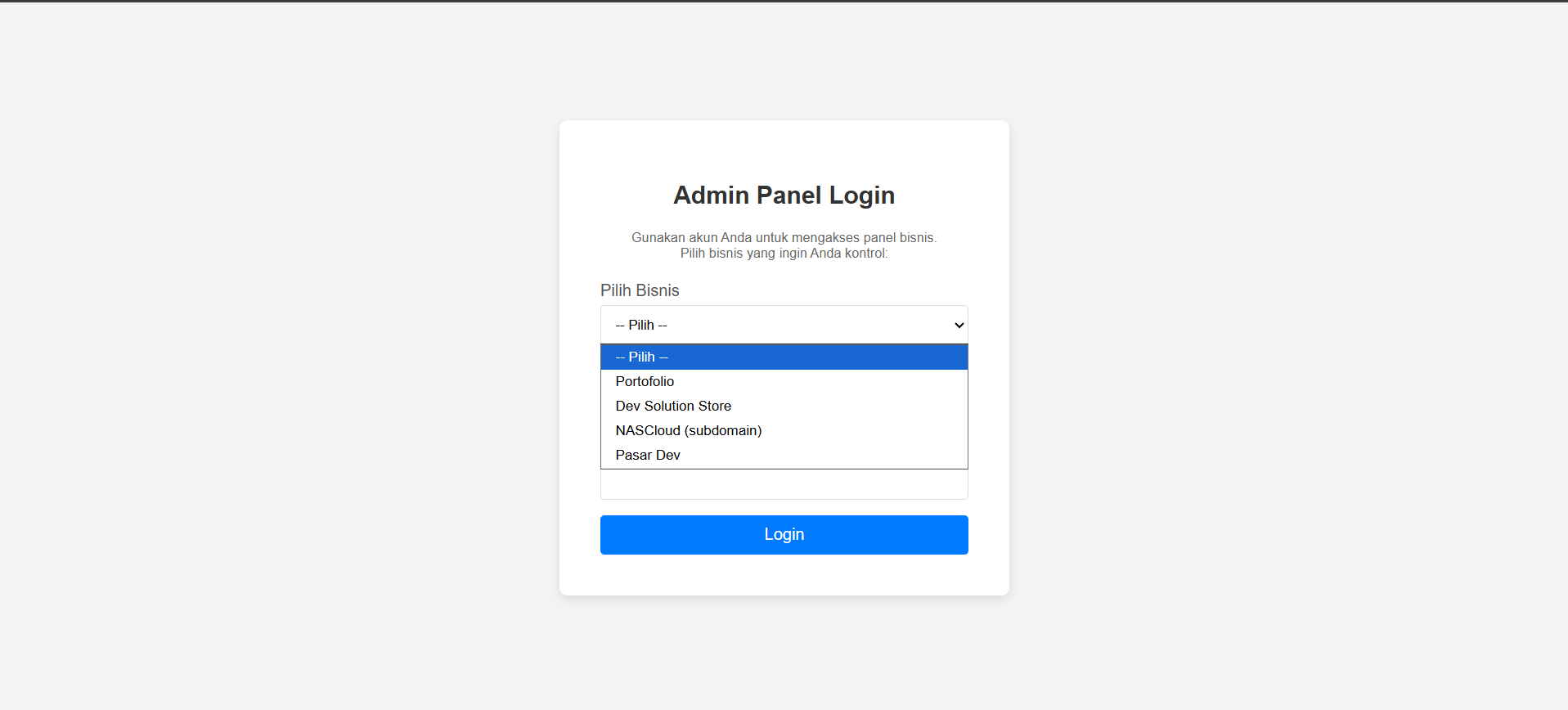Screen dimensions: 1568x710
Task: Collapse dropdown by choosing "-- Pilih --"
Action: click(x=783, y=357)
